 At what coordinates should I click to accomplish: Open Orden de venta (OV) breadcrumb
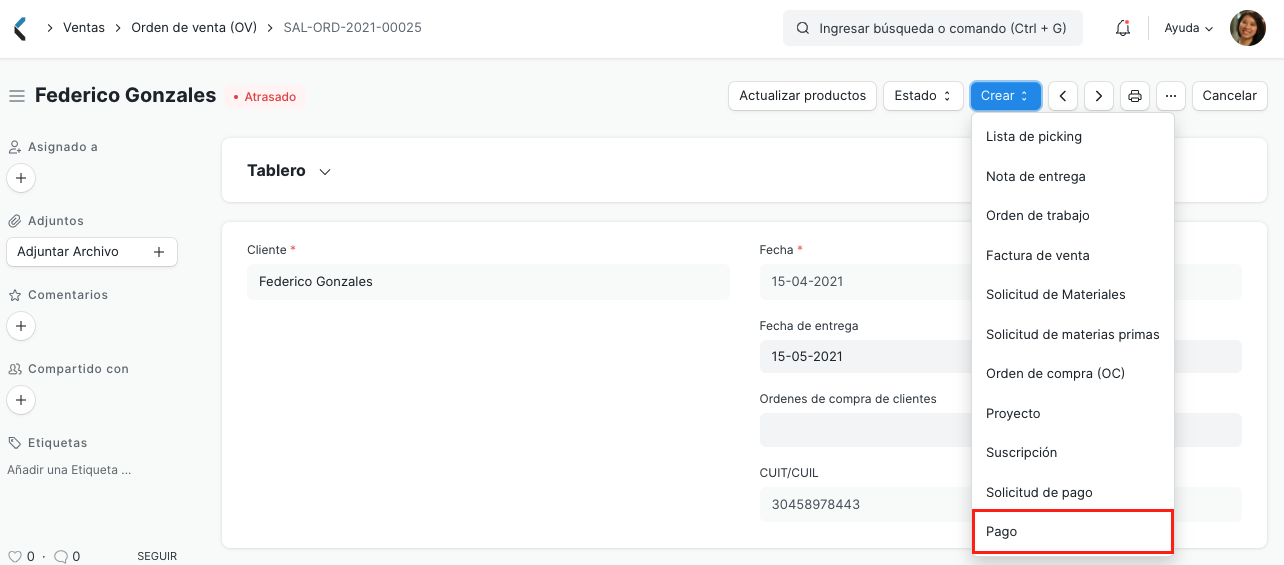[x=194, y=28]
